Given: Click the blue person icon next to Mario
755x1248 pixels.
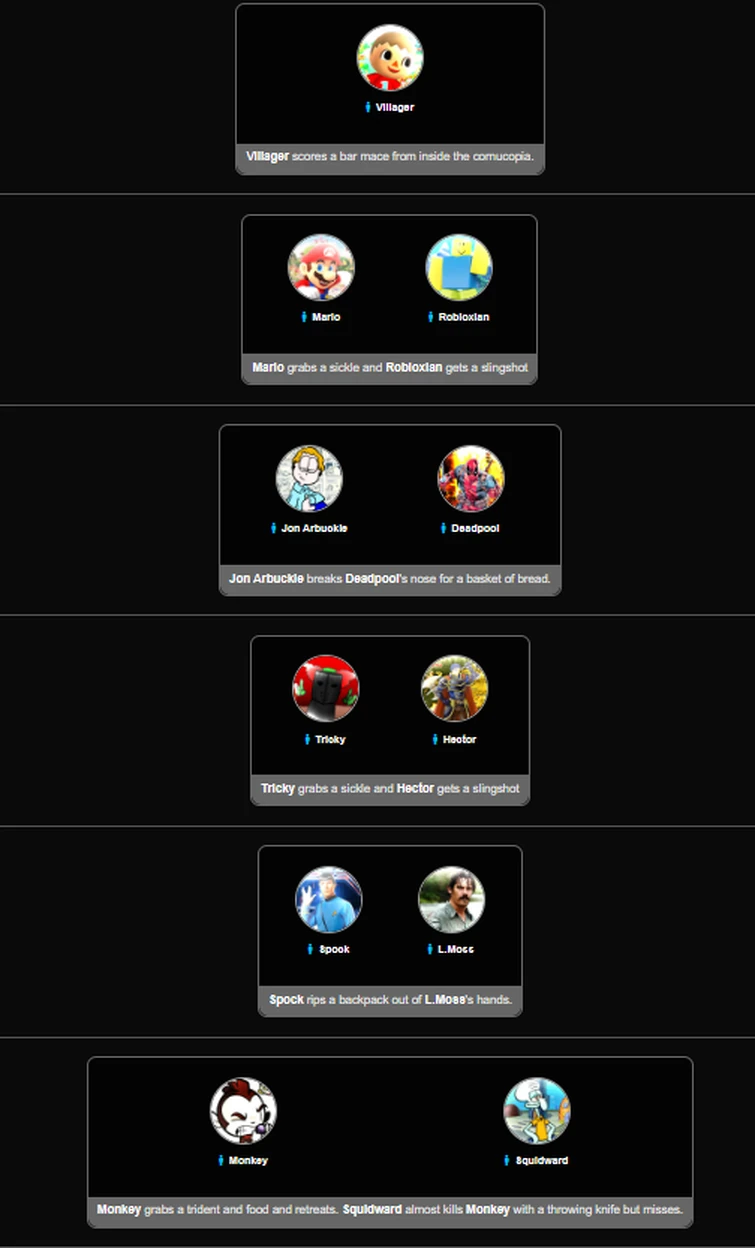Looking at the screenshot, I should pyautogui.click(x=304, y=317).
